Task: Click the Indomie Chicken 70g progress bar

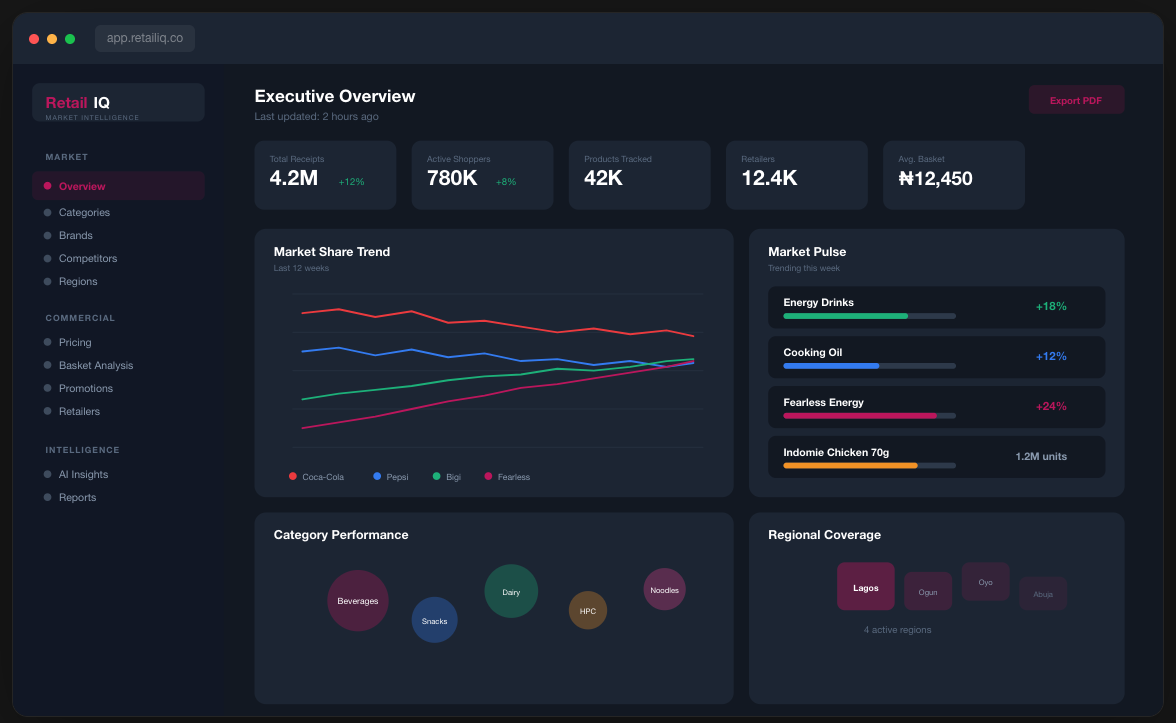Action: tap(869, 466)
